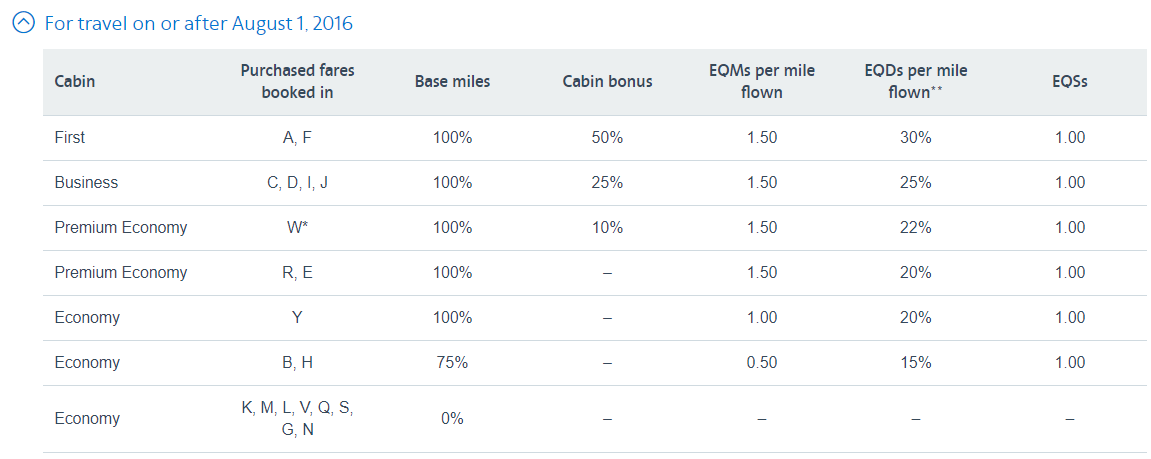1151x459 pixels.
Task: Select the 0.50 EQMs value
Action: [762, 363]
